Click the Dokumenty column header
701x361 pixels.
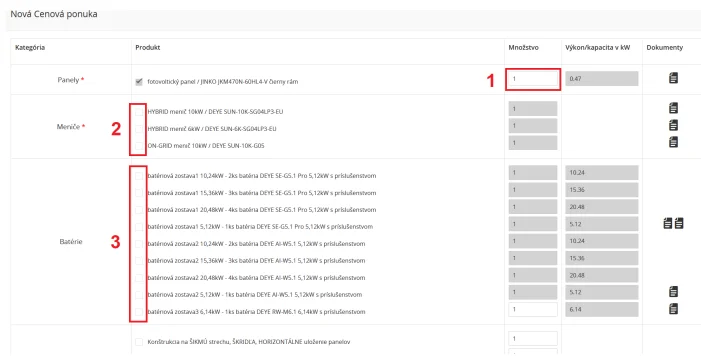click(665, 47)
